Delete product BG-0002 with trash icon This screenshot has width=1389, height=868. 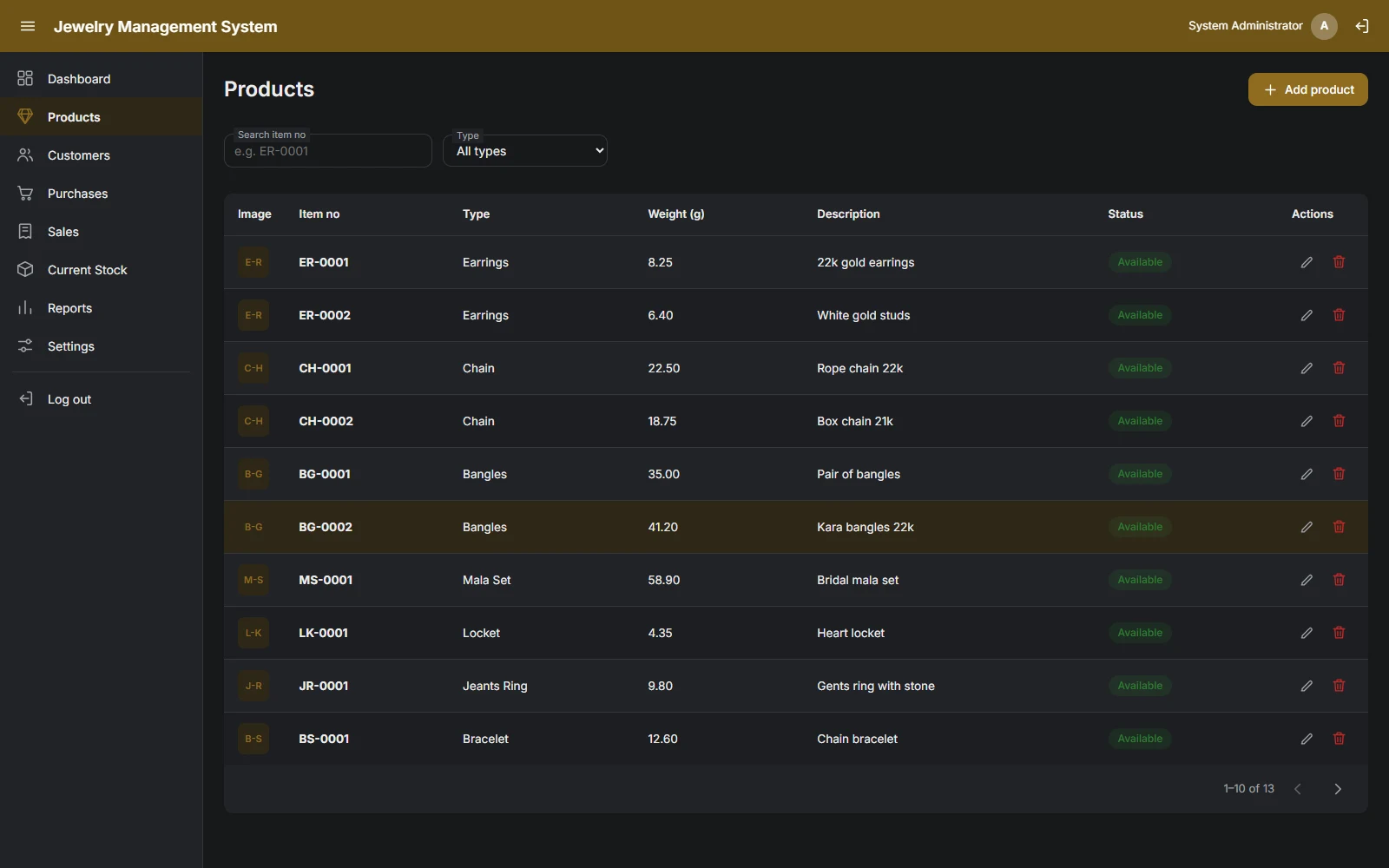coord(1340,527)
